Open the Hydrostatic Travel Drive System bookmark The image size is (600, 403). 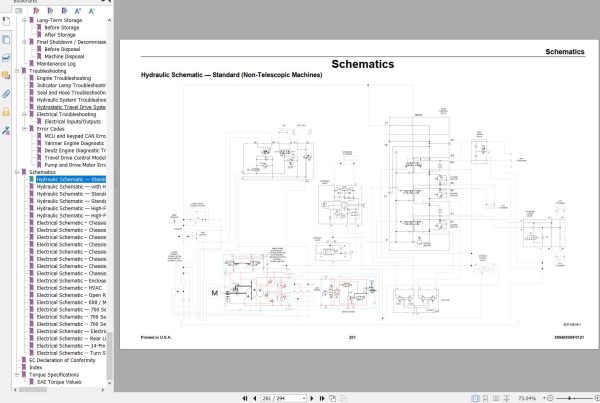[71, 107]
